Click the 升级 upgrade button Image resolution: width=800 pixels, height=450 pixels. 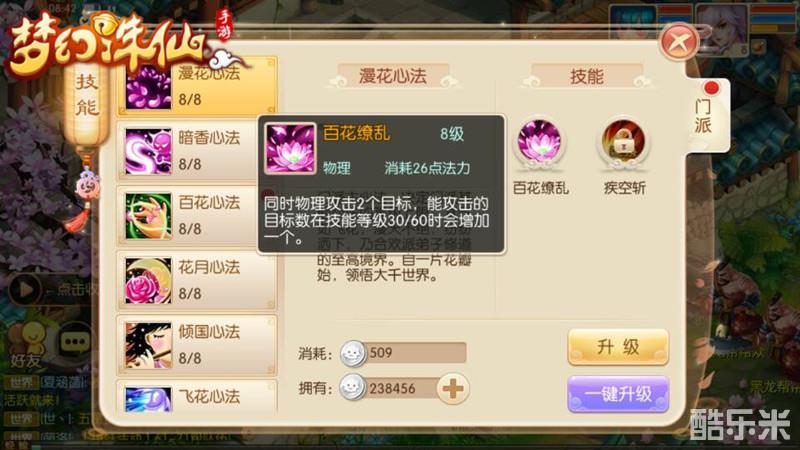click(618, 347)
